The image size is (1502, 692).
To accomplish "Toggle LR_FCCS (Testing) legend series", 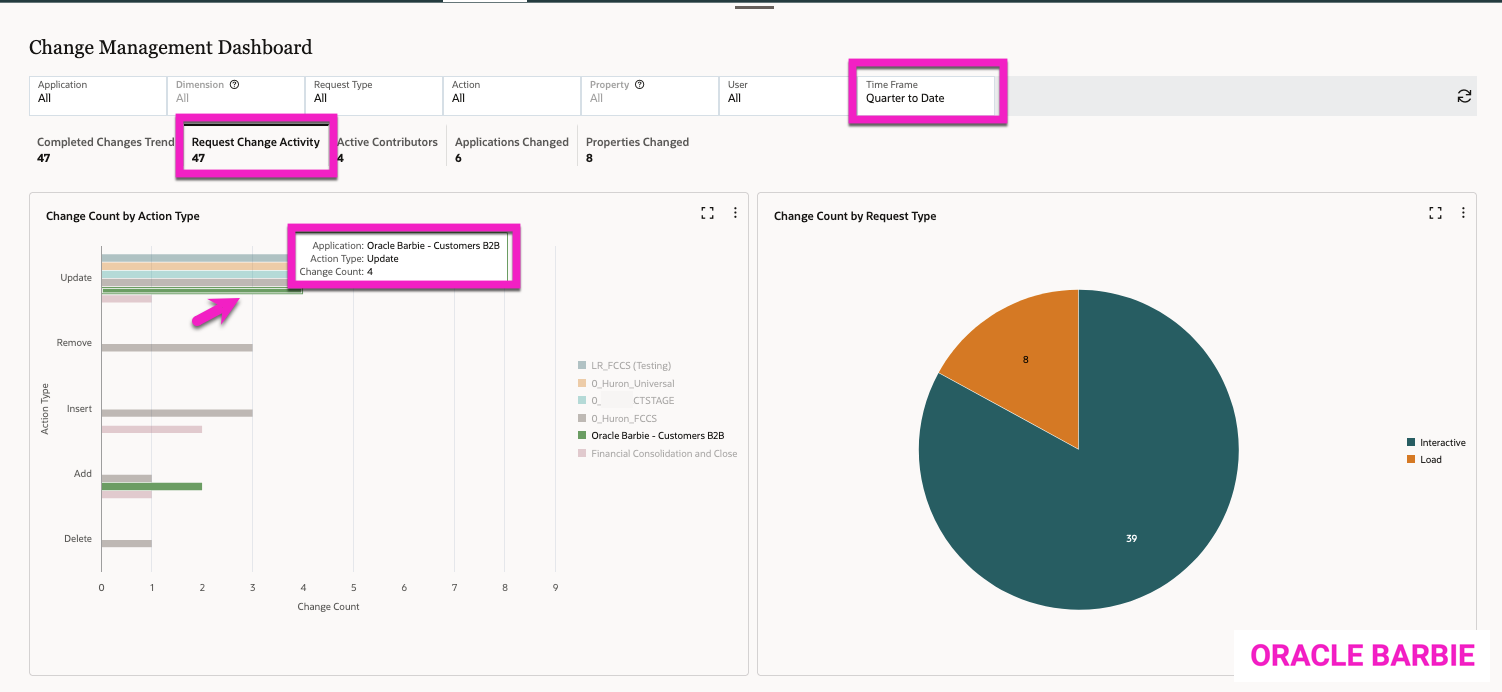I will tap(630, 366).
